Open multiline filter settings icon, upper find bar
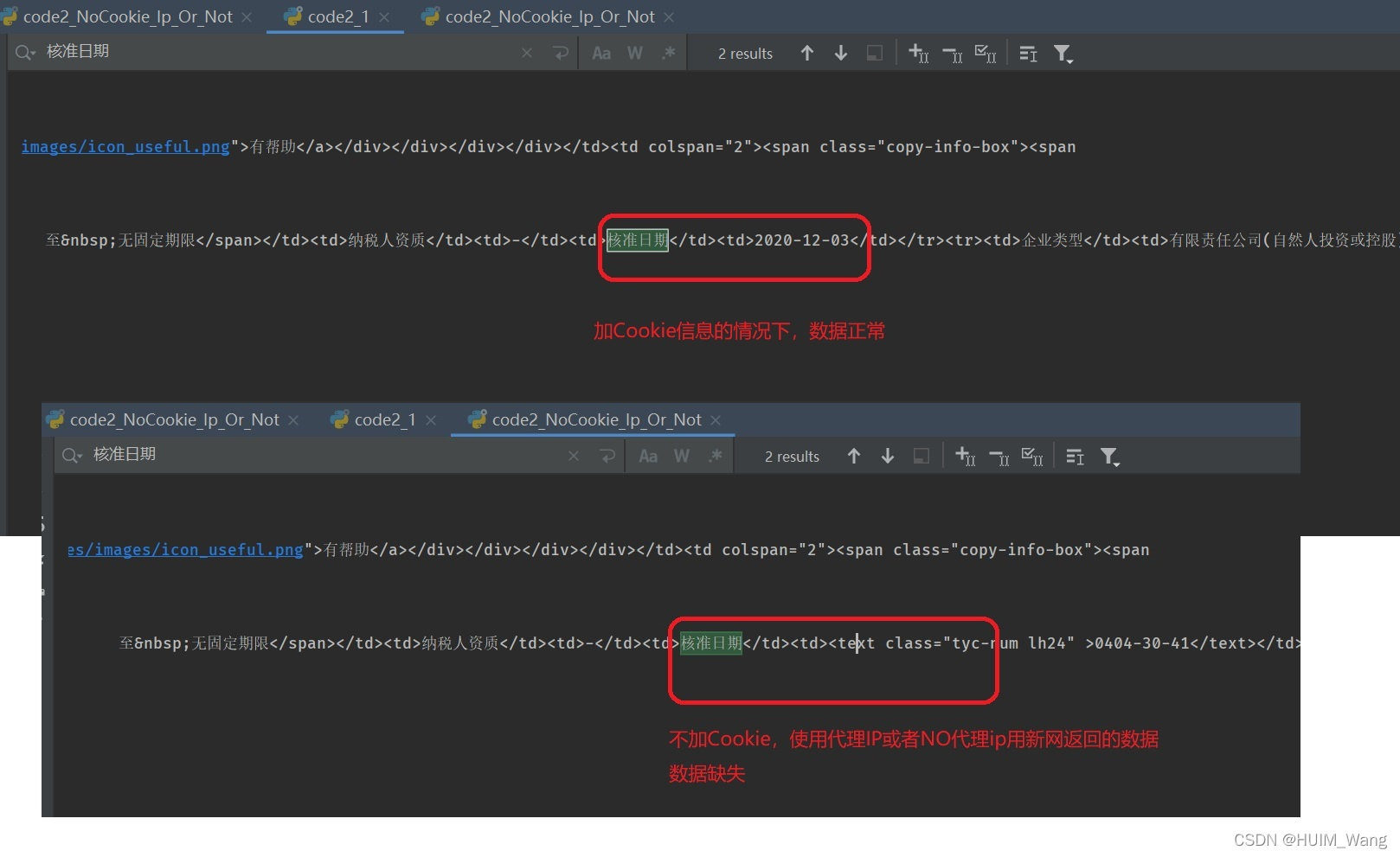This screenshot has width=1400, height=857. coord(1028,53)
